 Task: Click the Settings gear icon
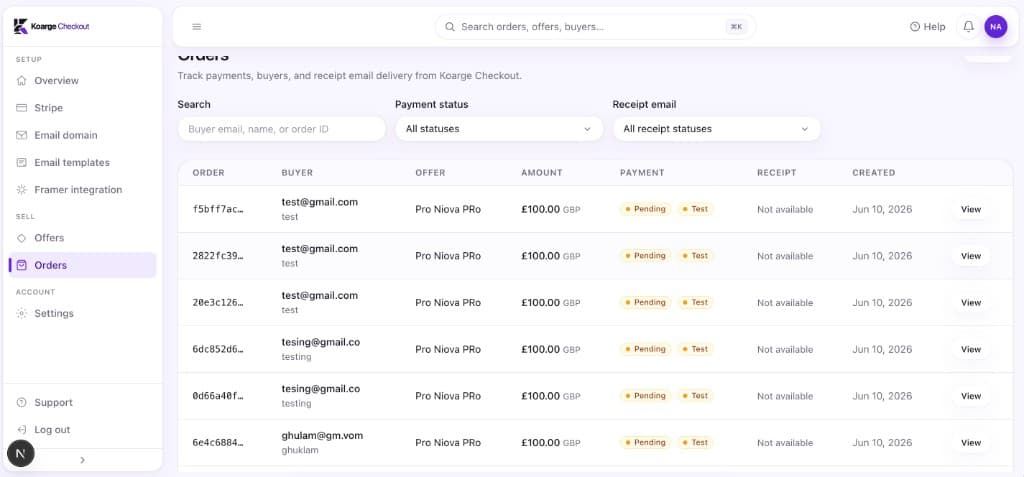[22, 314]
